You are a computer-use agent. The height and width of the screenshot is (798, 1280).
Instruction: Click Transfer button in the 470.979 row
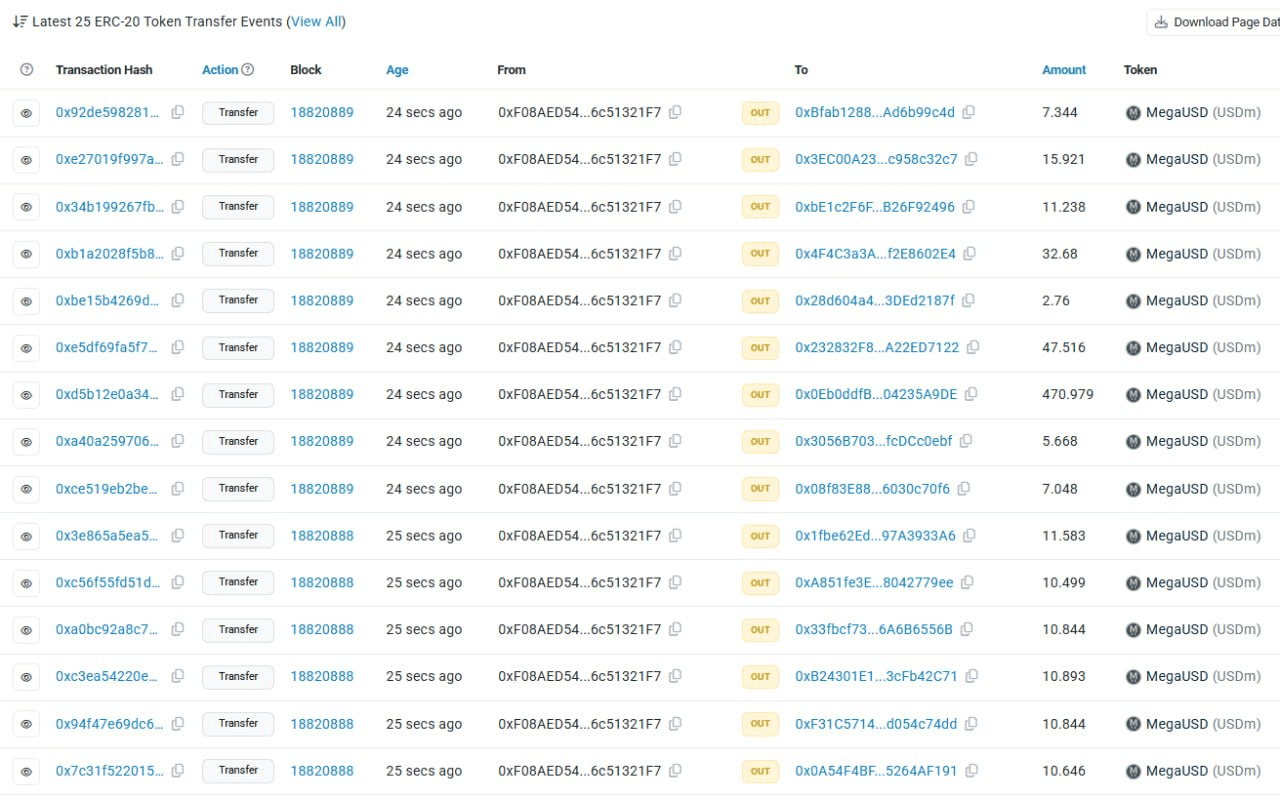coord(238,395)
